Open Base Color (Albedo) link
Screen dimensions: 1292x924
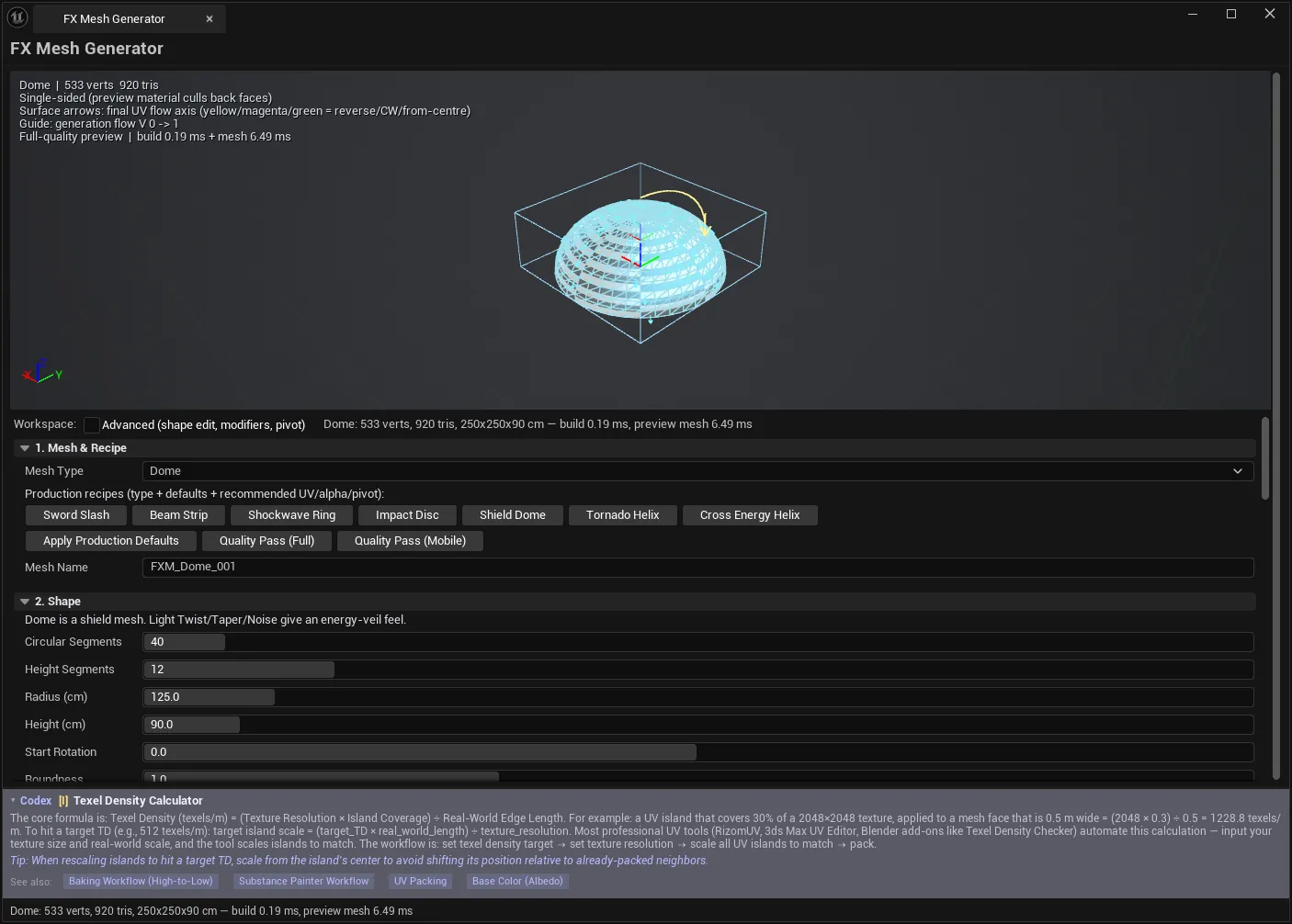point(517,881)
